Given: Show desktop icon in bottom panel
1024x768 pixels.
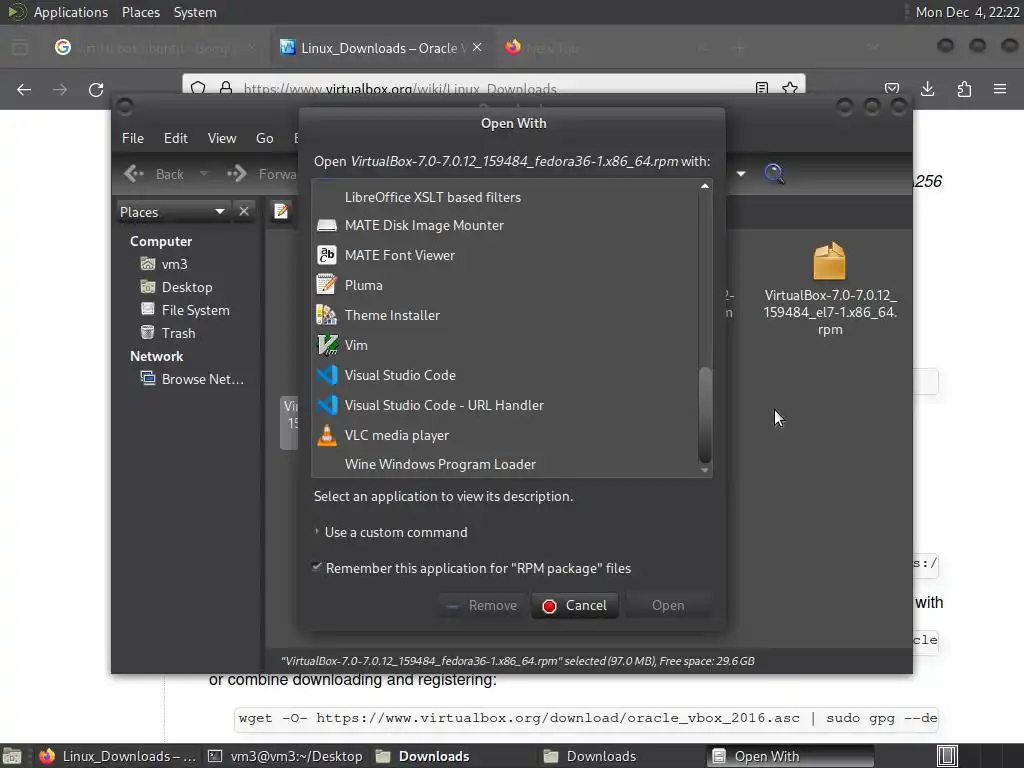Looking at the screenshot, I should [x=12, y=756].
